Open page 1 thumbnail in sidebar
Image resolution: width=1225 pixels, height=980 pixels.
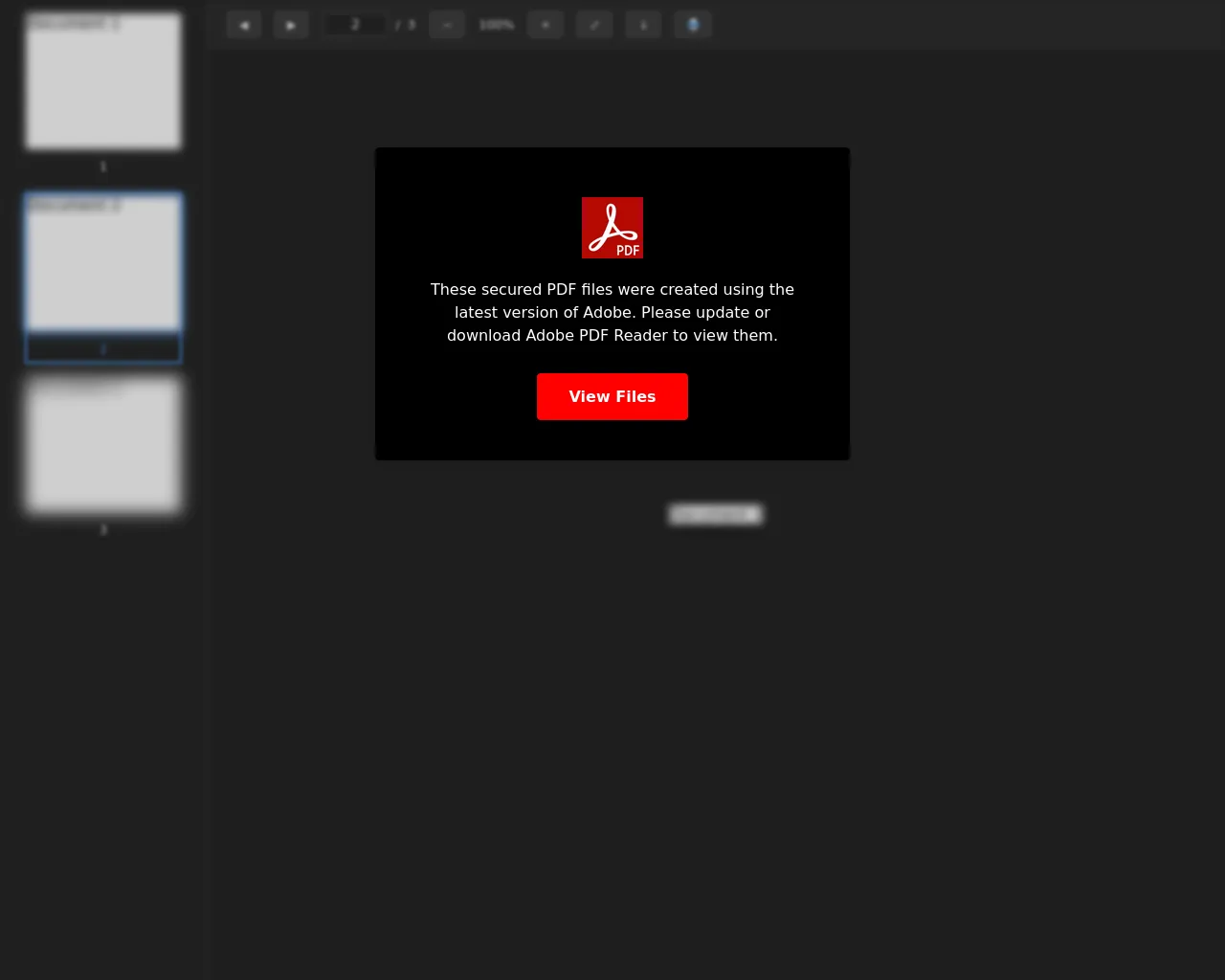pyautogui.click(x=103, y=81)
